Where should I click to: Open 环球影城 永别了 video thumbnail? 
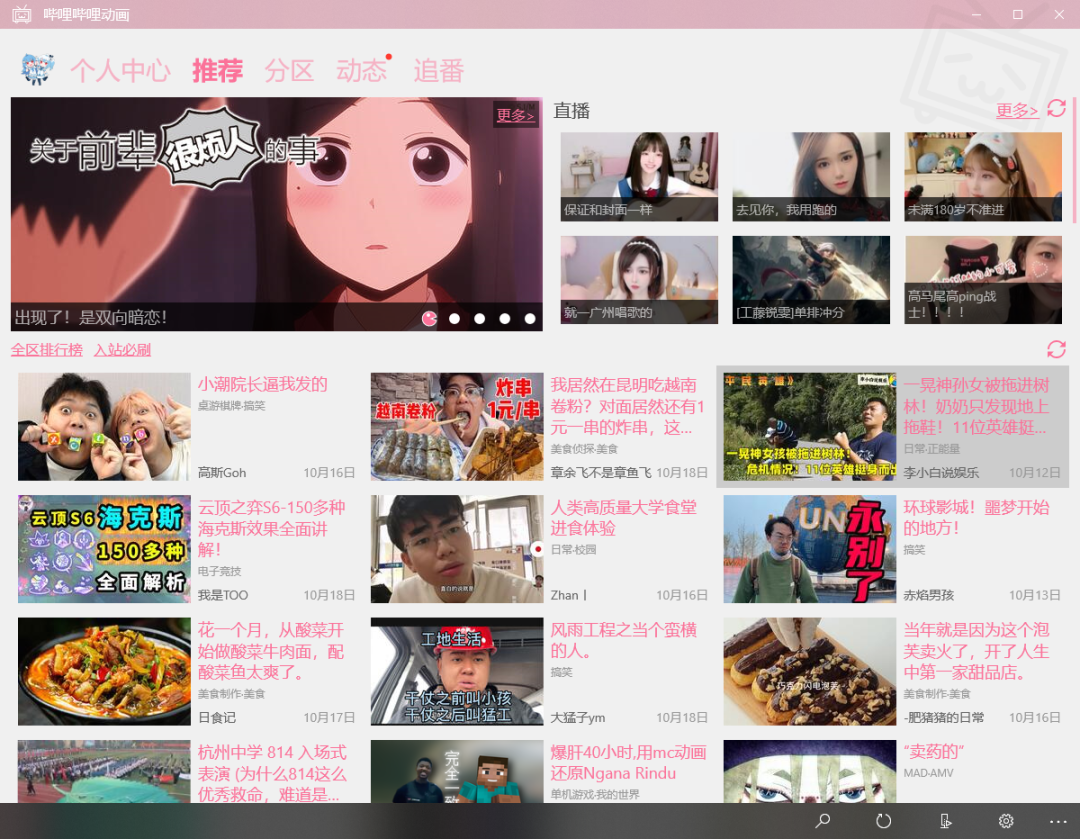click(809, 549)
